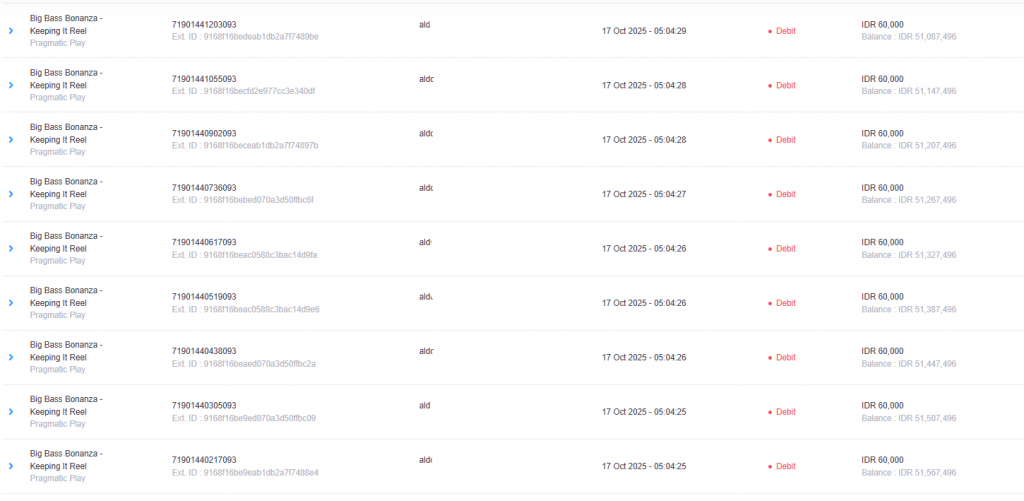Click the balance IDR 51,567,496
1024x501 pixels.
(909, 472)
